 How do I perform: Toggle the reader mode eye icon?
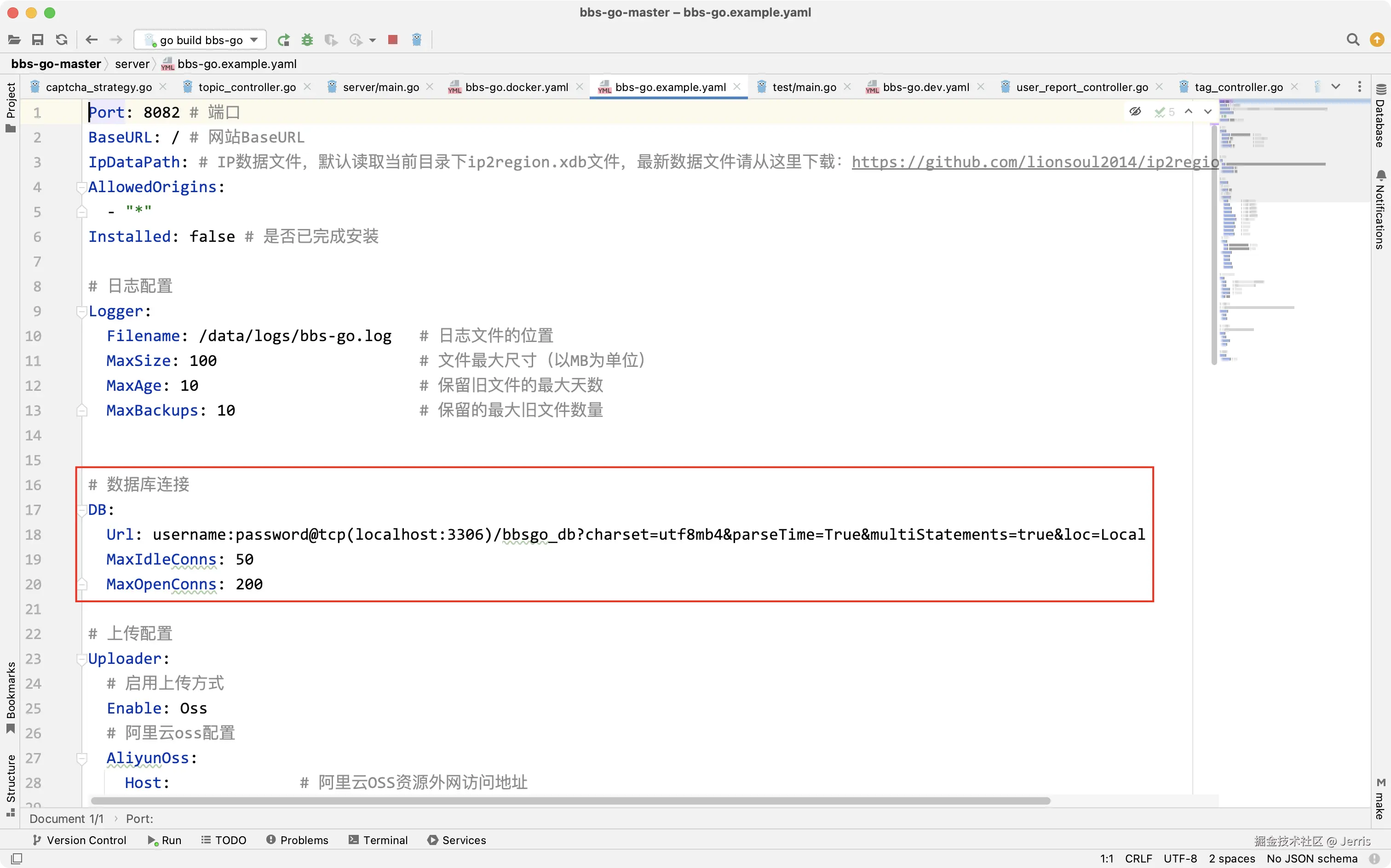coord(1135,111)
